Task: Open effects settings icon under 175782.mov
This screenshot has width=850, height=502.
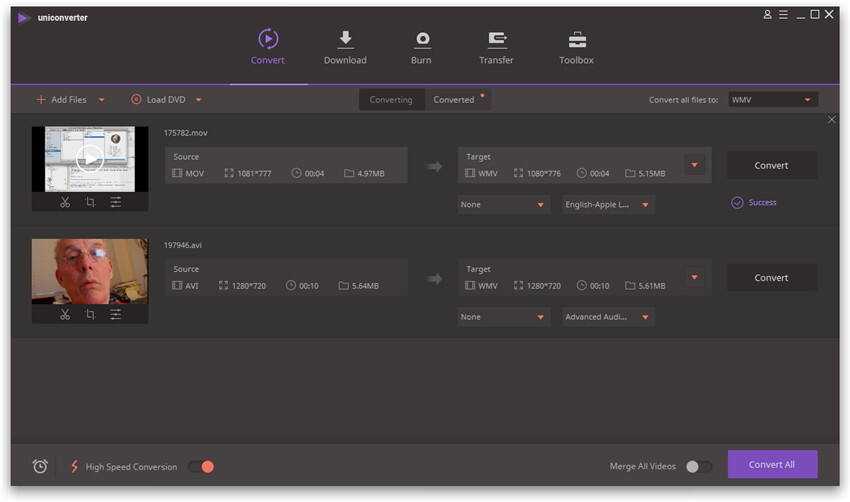Action: coord(116,202)
